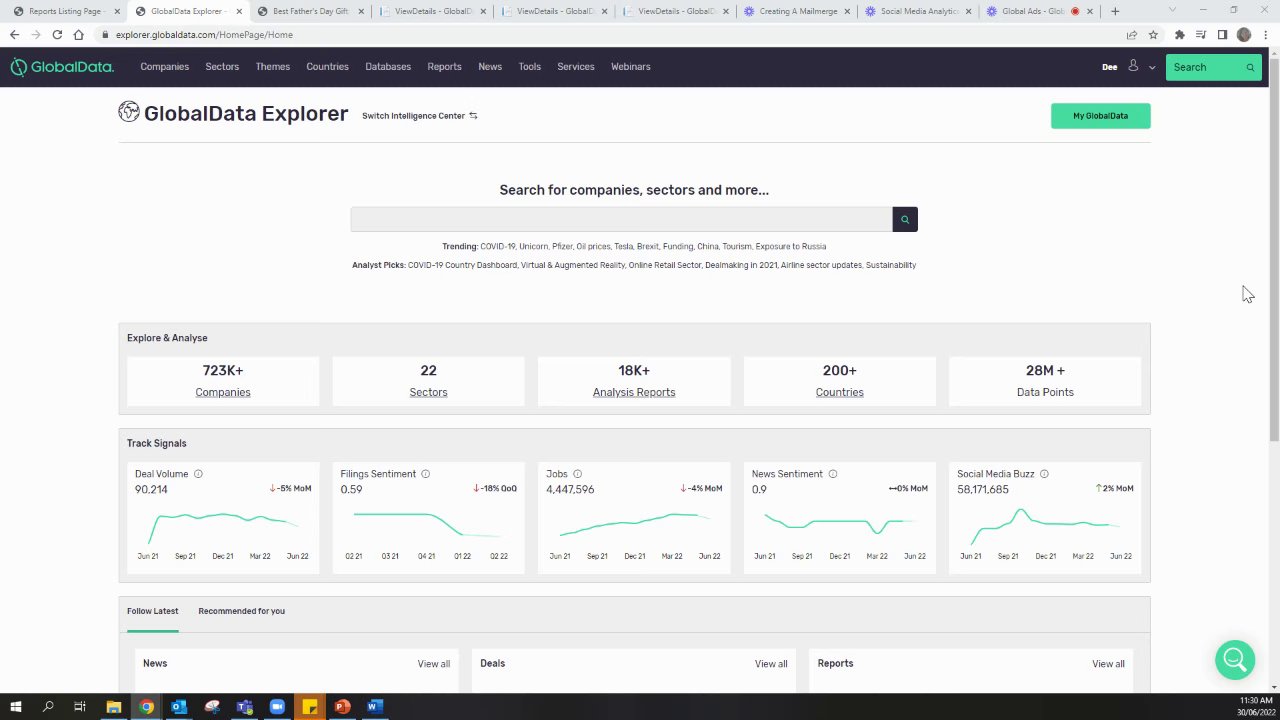Click the info icon next to Filings Sentiment
The height and width of the screenshot is (720, 1280).
tap(425, 474)
